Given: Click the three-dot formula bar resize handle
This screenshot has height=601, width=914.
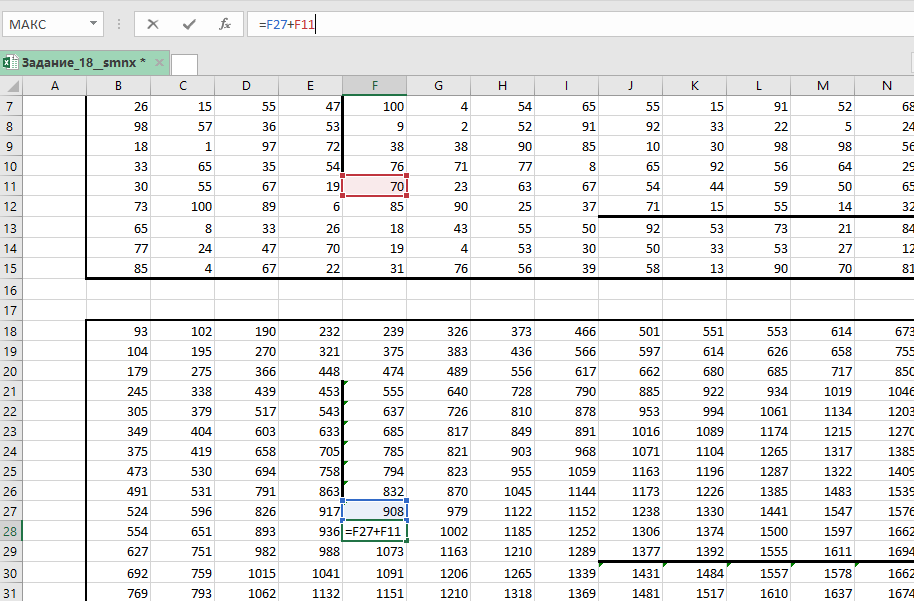Looking at the screenshot, I should click(119, 24).
